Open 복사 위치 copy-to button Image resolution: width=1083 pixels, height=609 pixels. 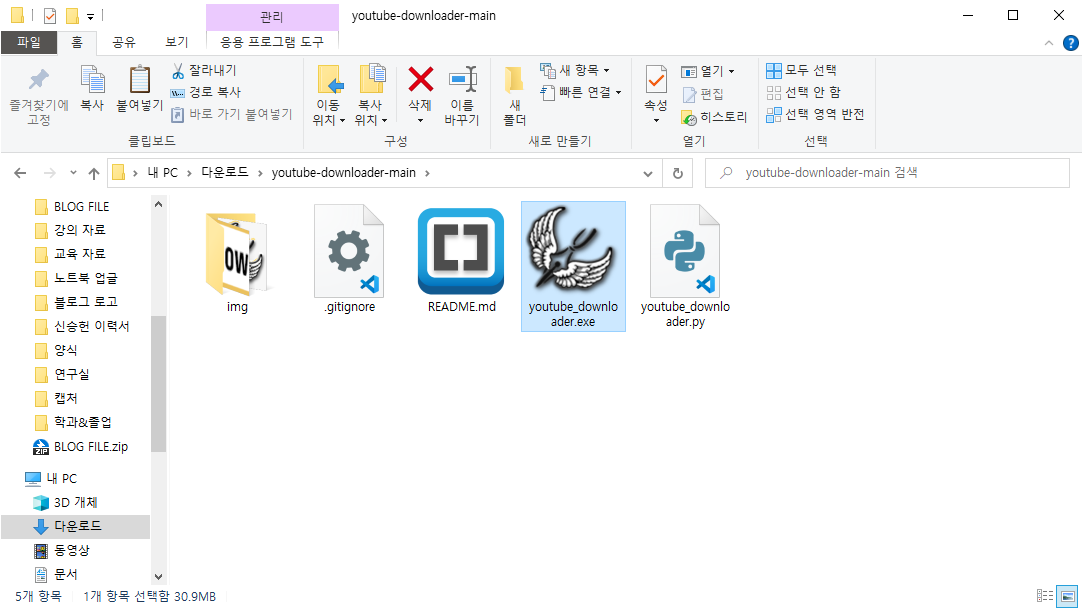(x=371, y=95)
